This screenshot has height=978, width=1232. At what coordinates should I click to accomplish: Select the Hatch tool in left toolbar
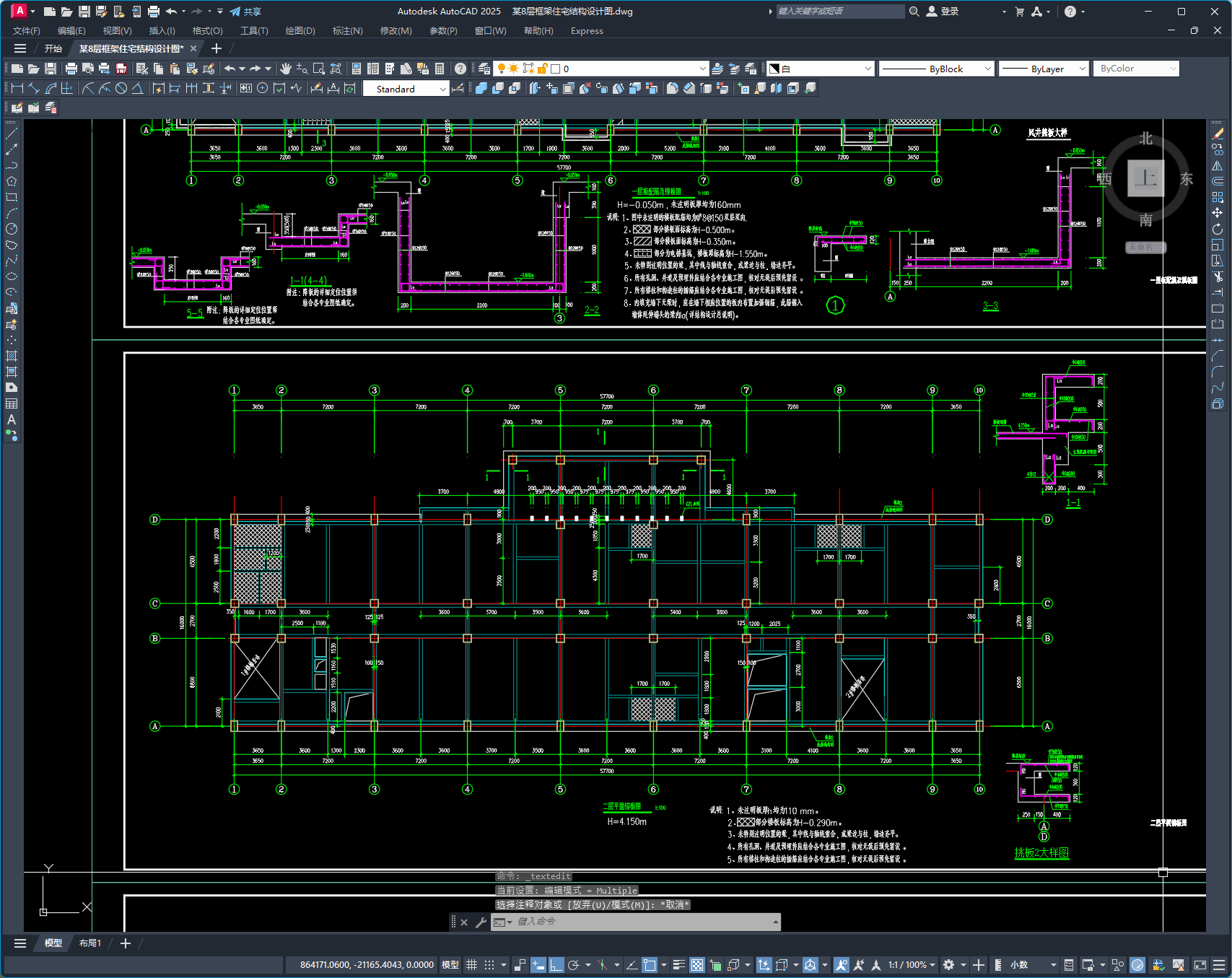pyautogui.click(x=12, y=356)
